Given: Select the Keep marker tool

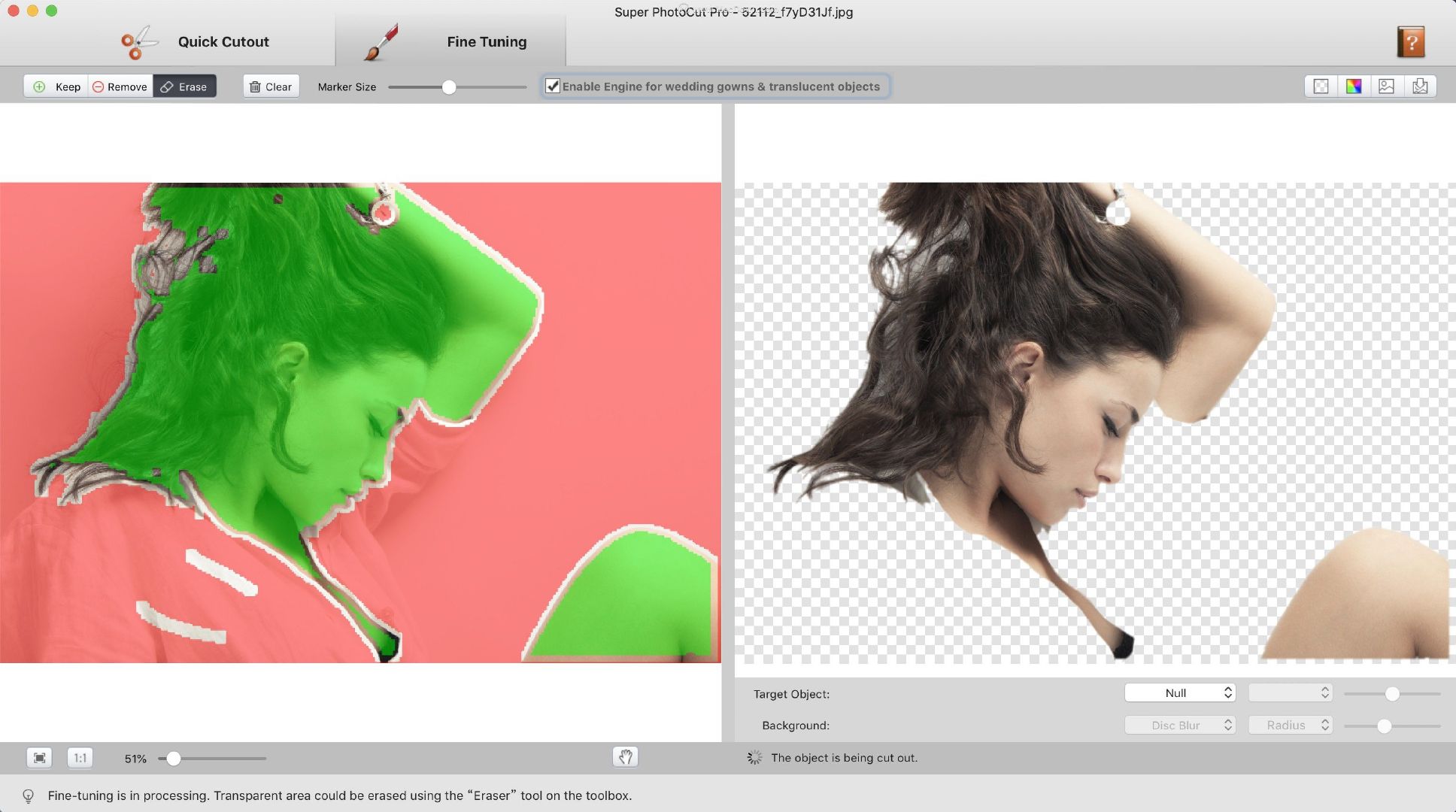Looking at the screenshot, I should point(56,85).
